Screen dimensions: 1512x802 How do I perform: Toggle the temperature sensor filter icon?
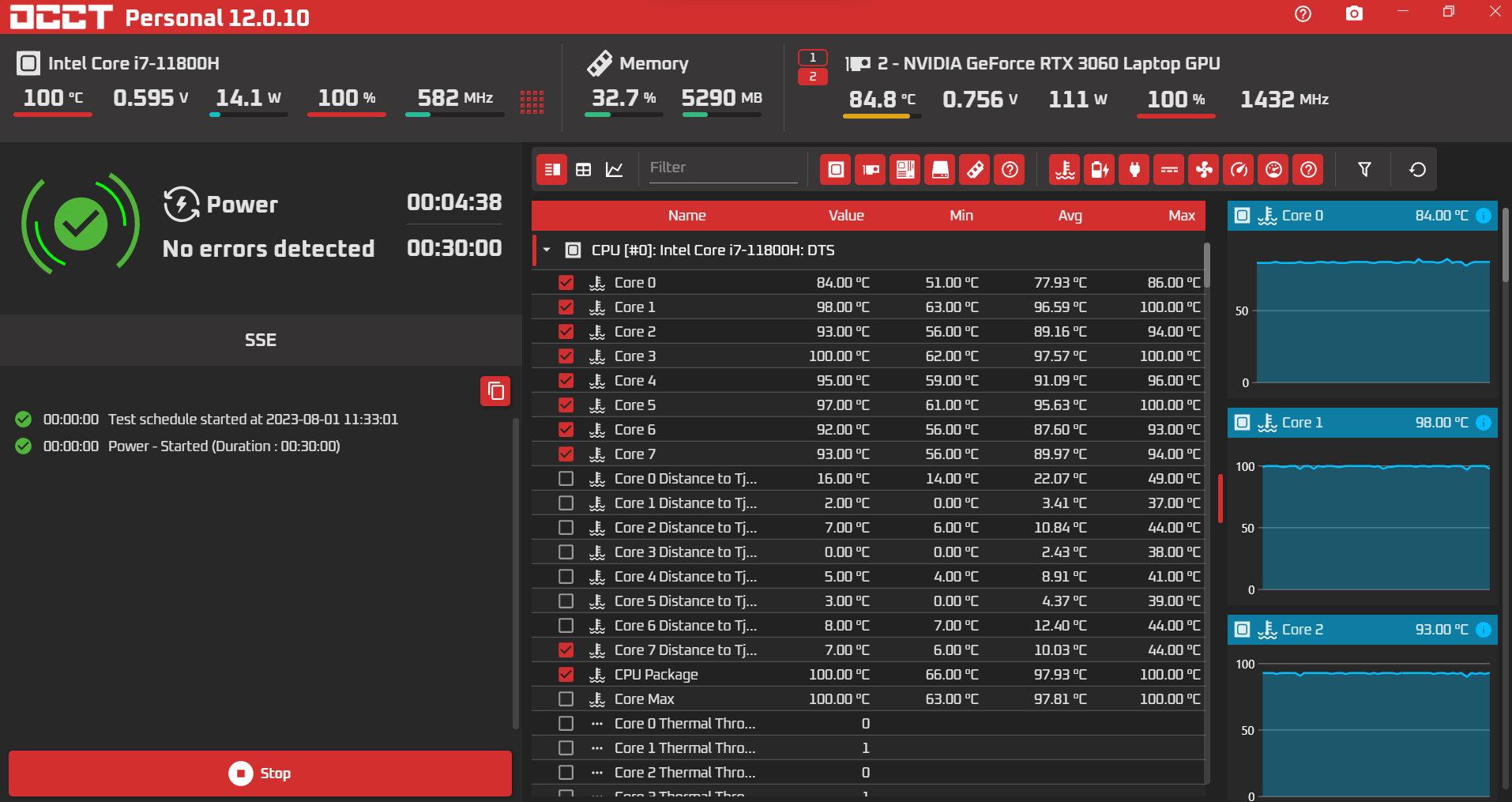pyautogui.click(x=1065, y=169)
